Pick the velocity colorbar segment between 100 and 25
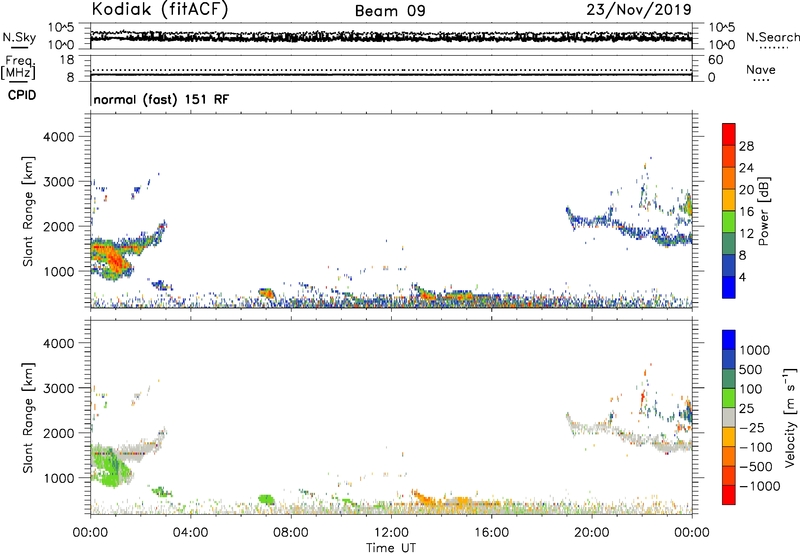The image size is (800, 554). click(729, 398)
